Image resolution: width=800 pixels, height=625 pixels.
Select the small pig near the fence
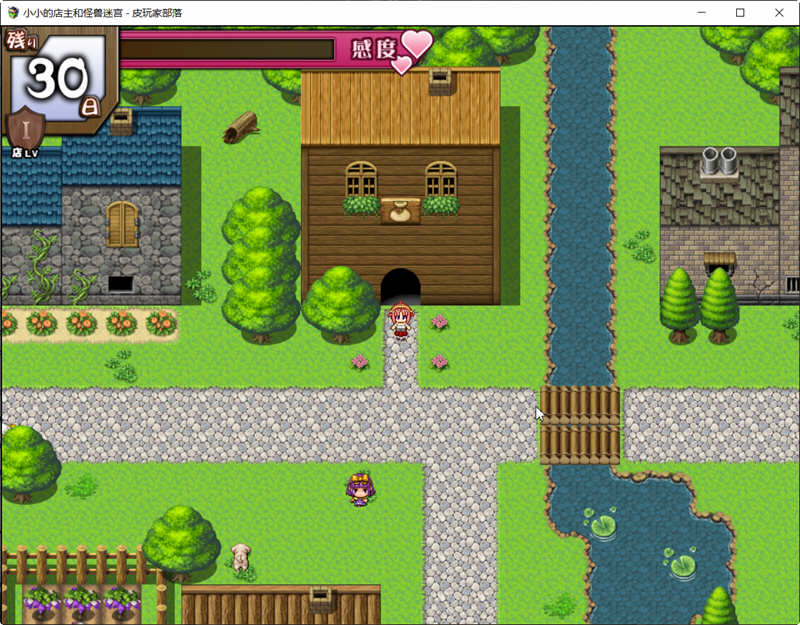click(x=240, y=557)
